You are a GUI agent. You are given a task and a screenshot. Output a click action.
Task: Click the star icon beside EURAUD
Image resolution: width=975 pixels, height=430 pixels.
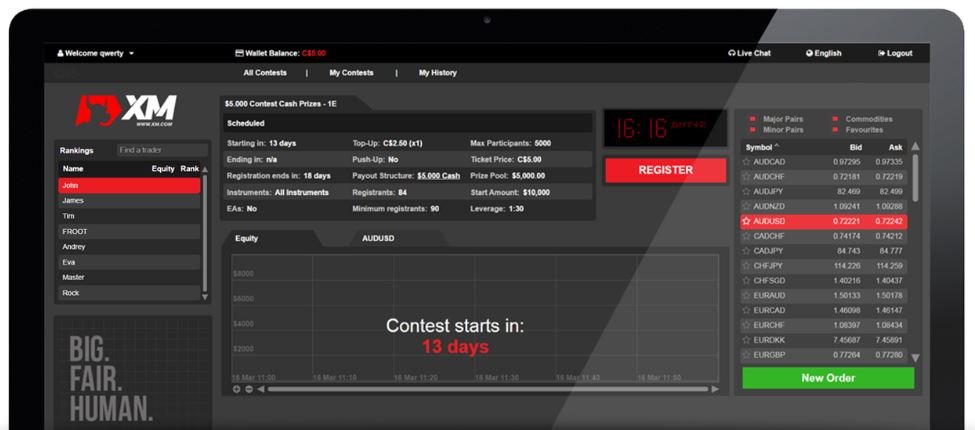click(x=746, y=296)
